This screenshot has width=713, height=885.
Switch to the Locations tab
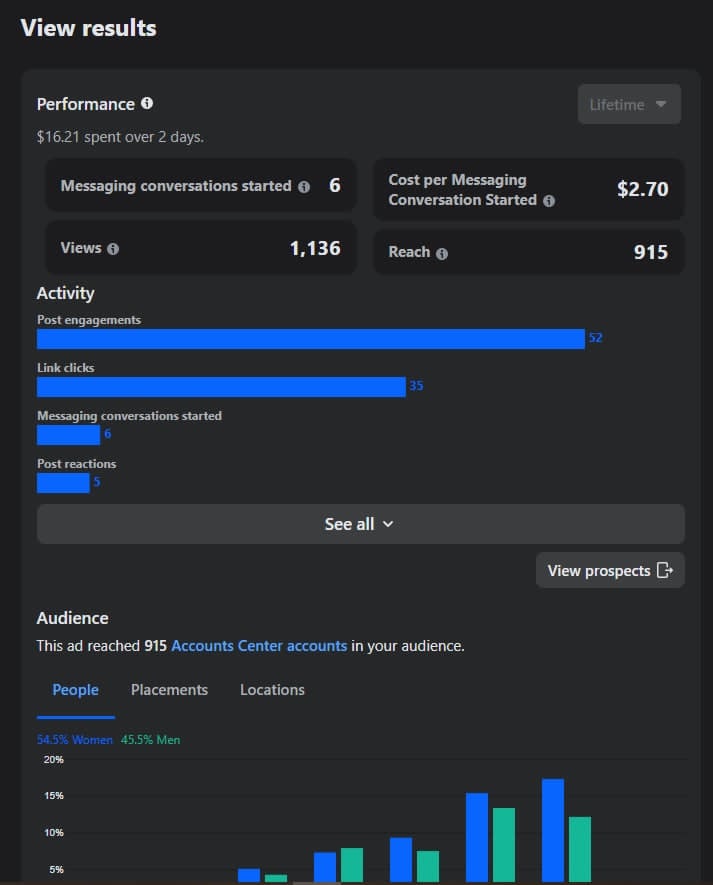click(272, 690)
